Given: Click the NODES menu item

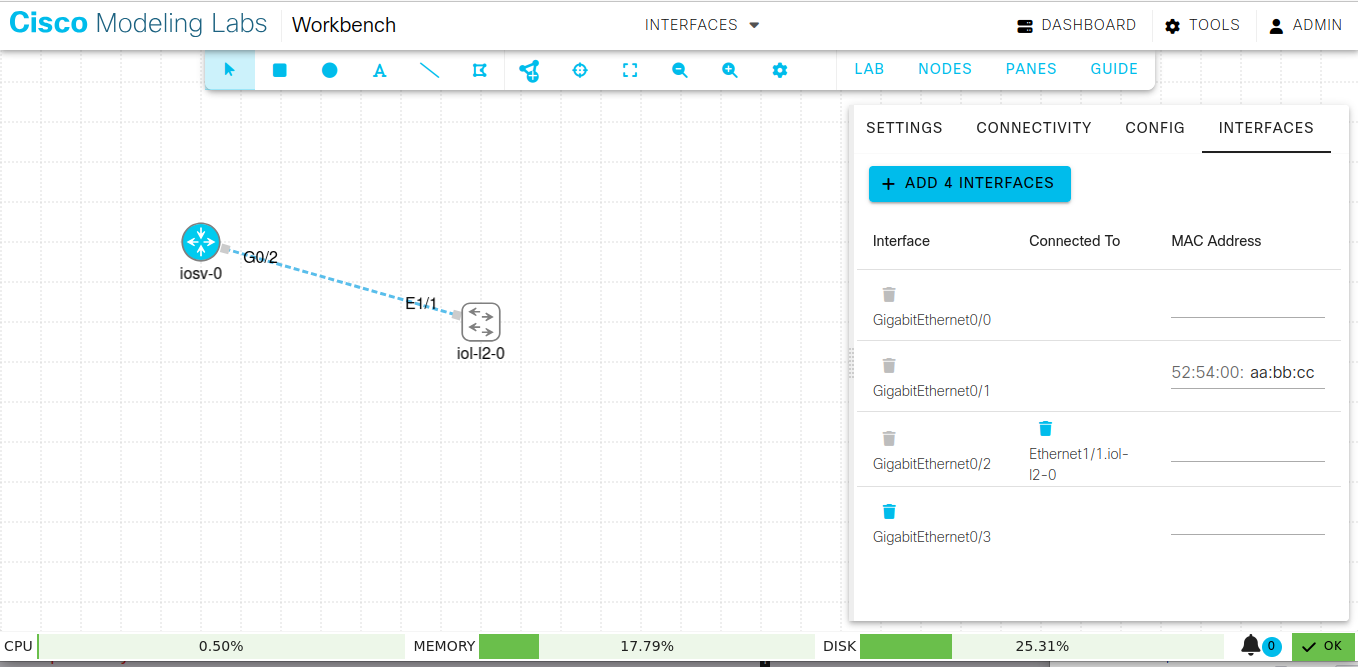Looking at the screenshot, I should [944, 68].
